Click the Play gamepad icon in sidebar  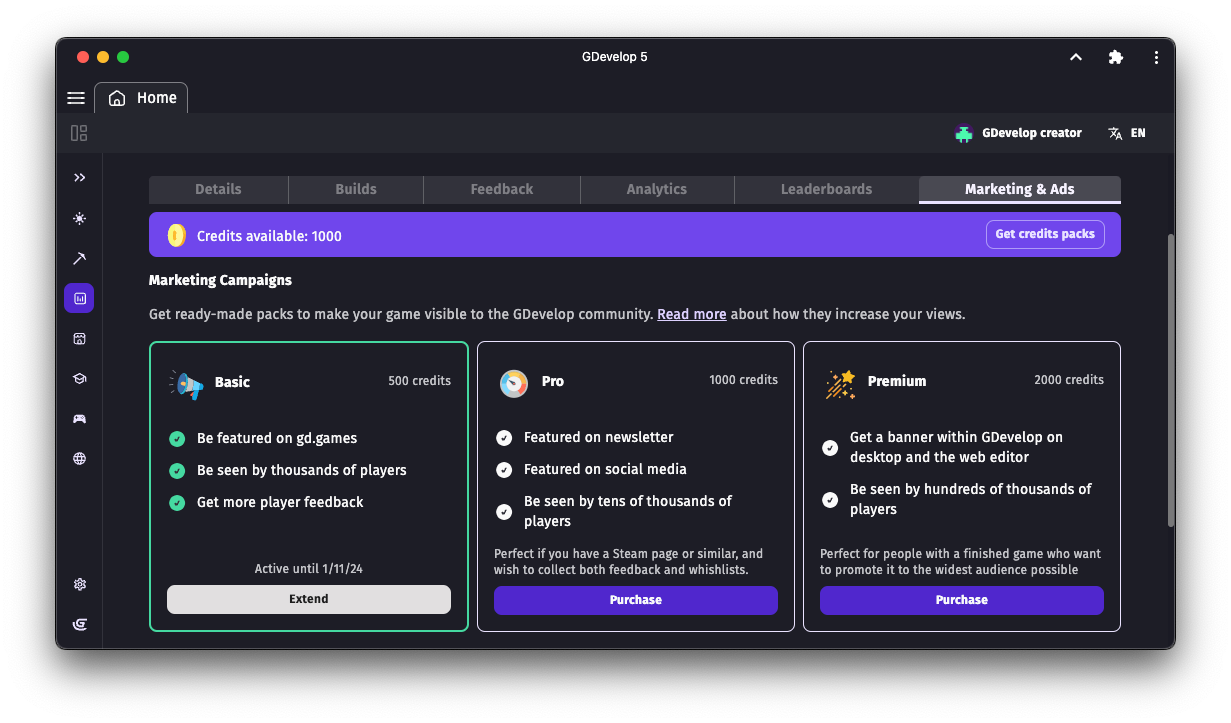pos(80,419)
